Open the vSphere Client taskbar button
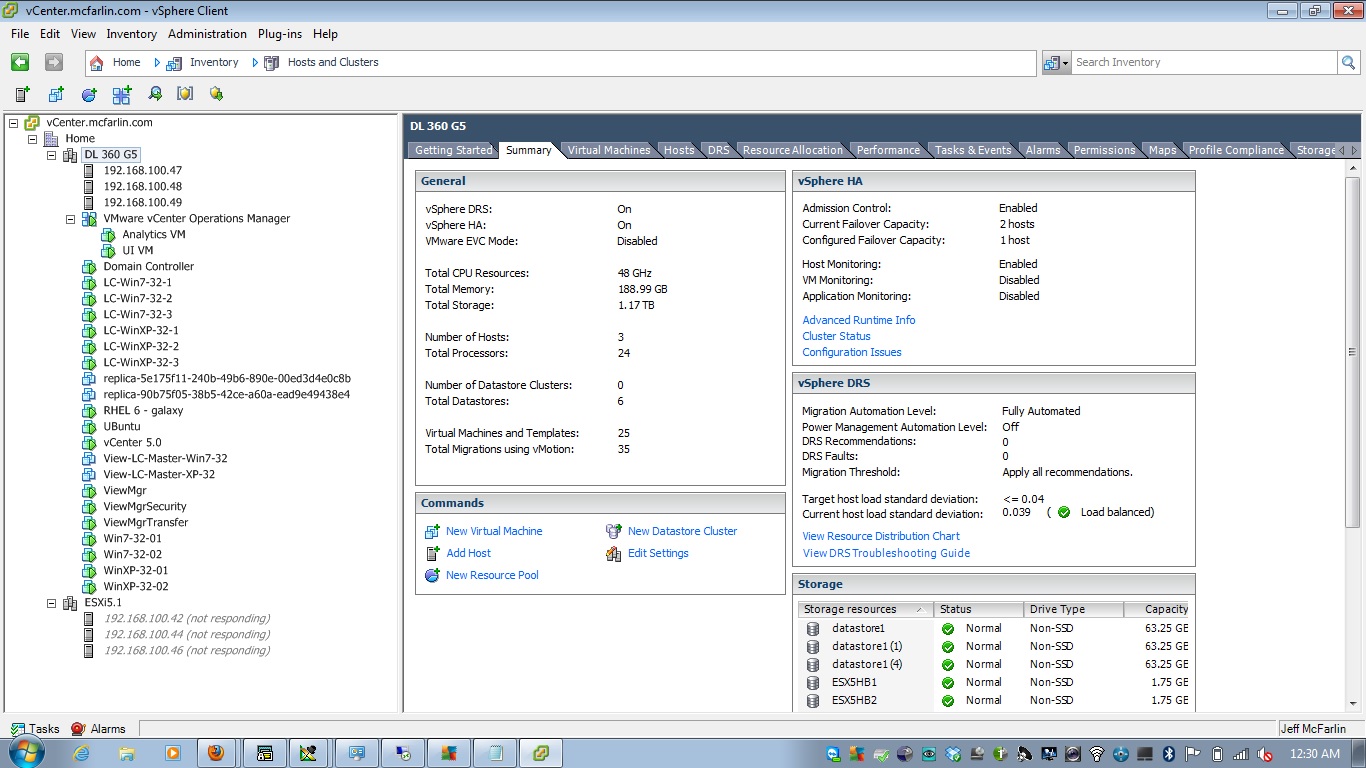The width and height of the screenshot is (1366, 768). 541,753
